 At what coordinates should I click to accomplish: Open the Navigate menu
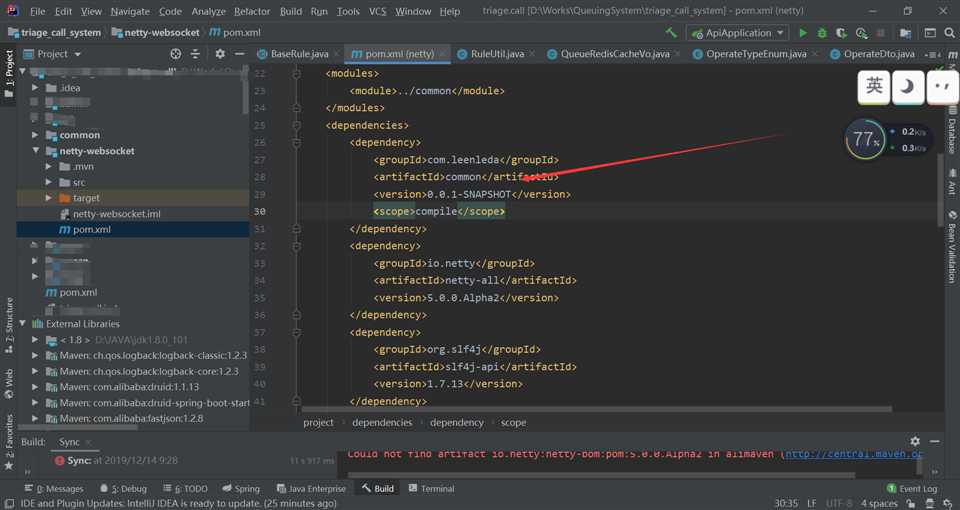[x=130, y=11]
